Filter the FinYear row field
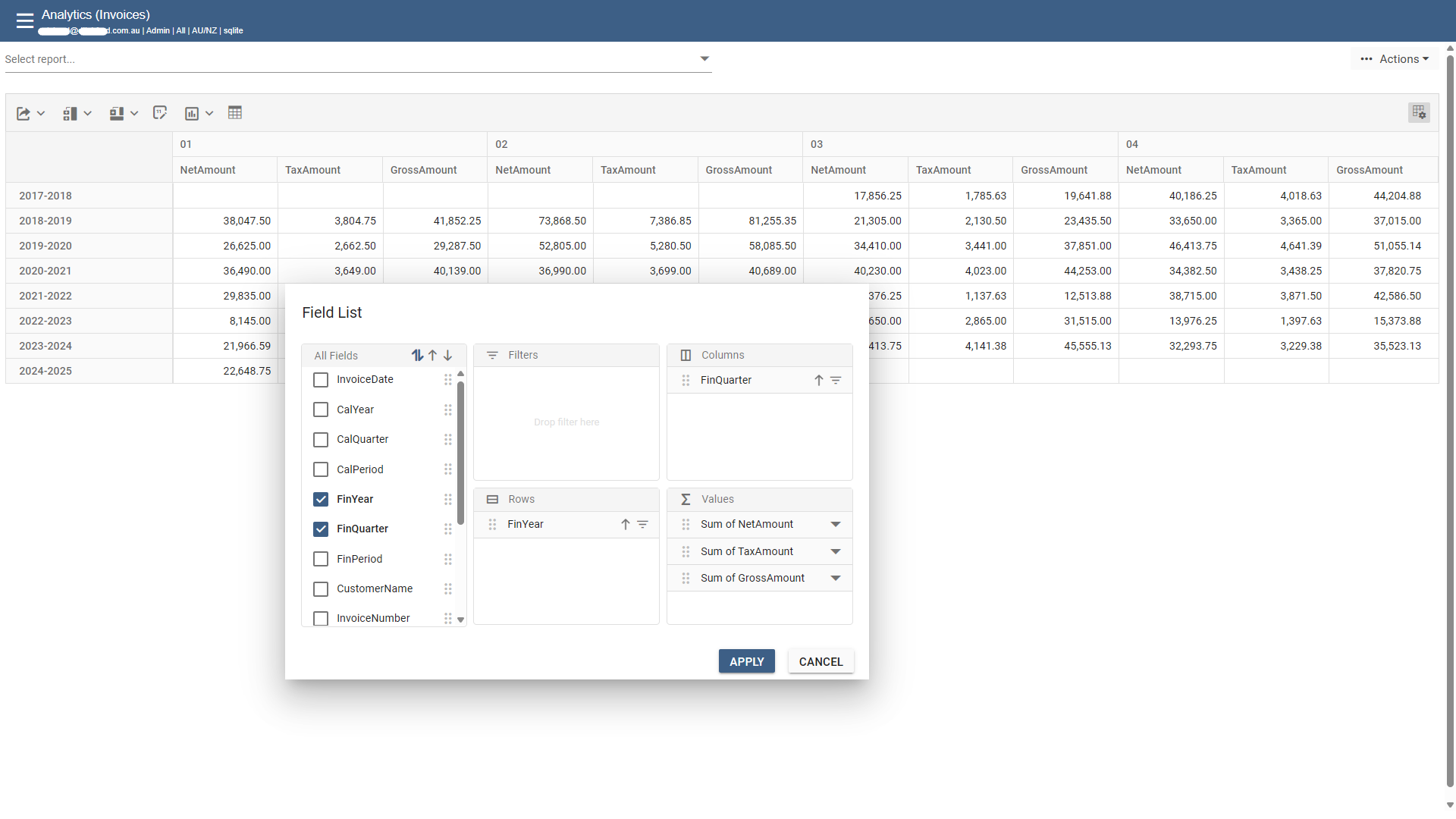1456x819 pixels. tap(642, 525)
